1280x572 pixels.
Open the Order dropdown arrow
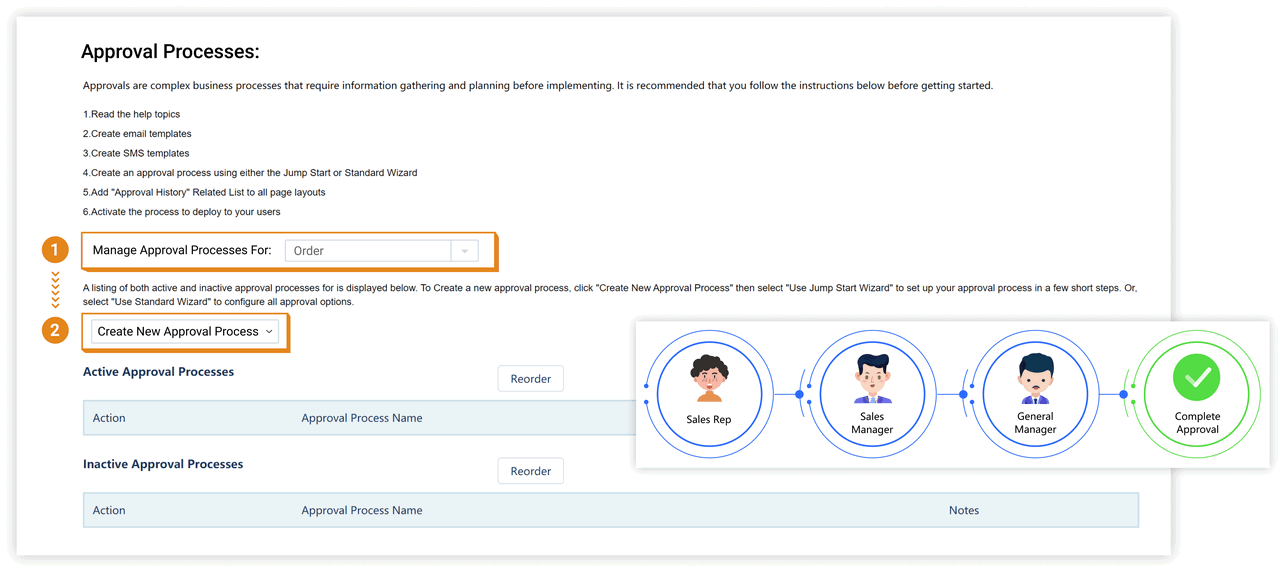coord(464,251)
